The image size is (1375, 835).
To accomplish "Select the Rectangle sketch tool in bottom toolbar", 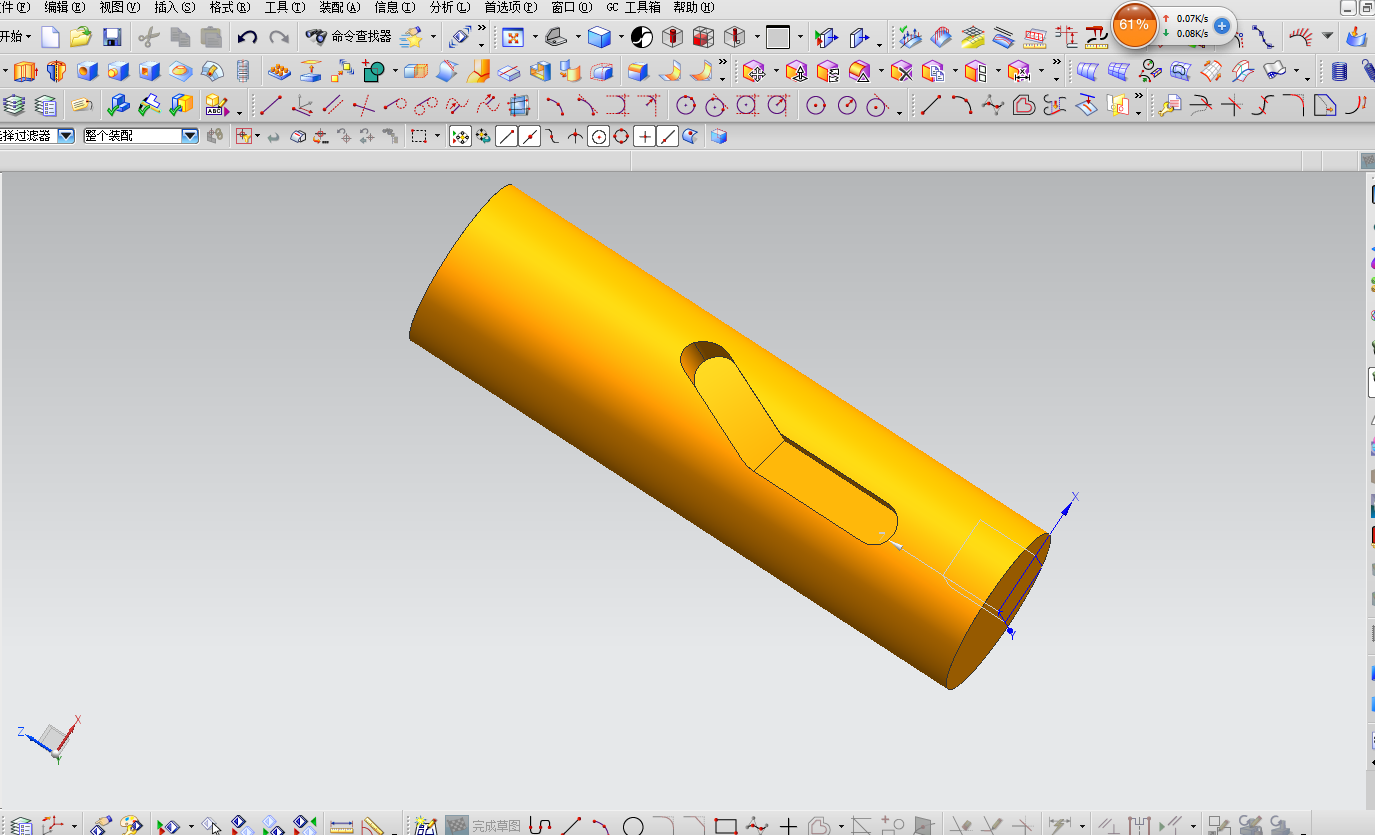I will pos(726,825).
